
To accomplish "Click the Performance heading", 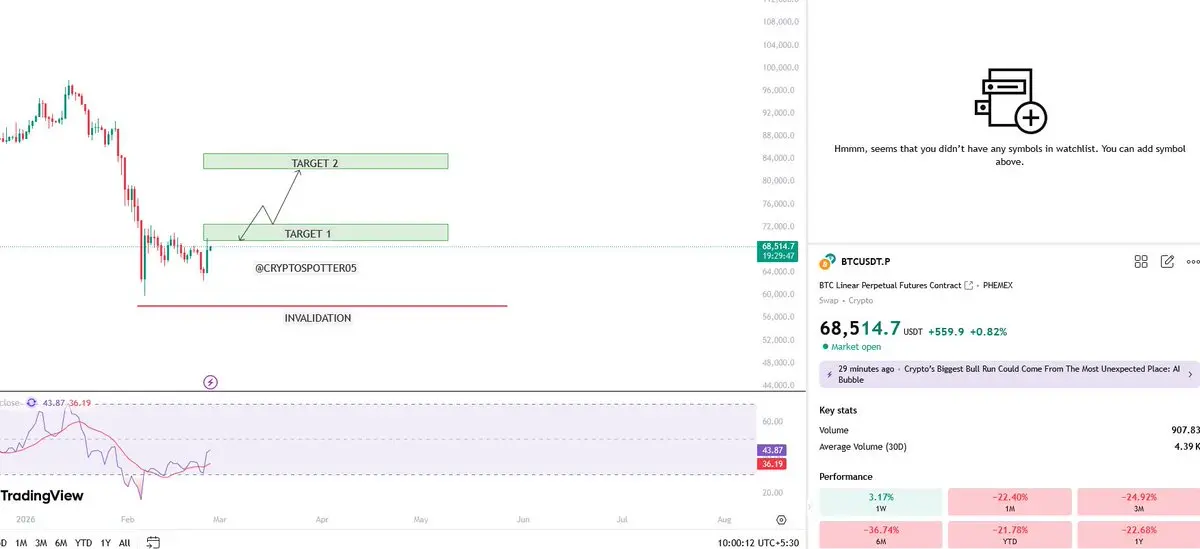I will point(846,477).
